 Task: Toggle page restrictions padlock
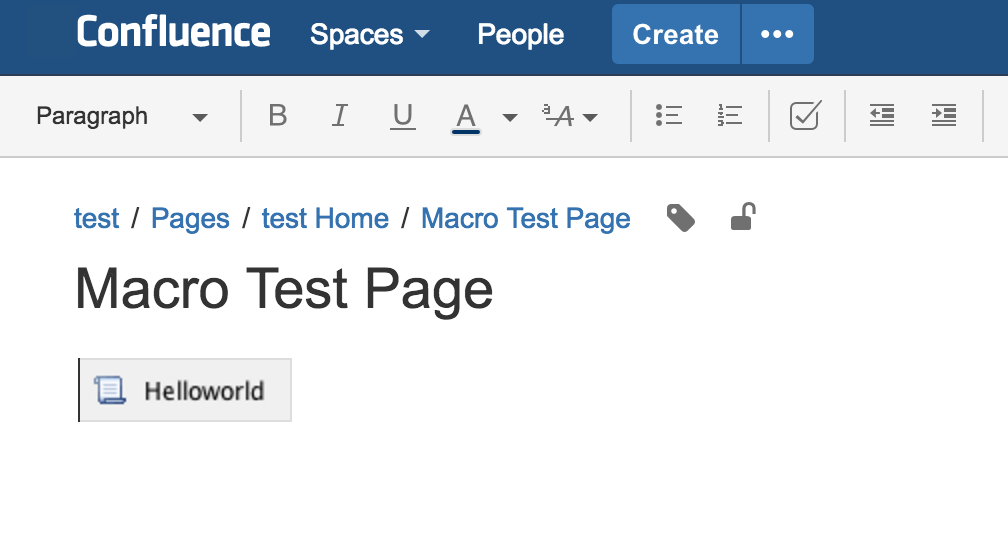(742, 217)
